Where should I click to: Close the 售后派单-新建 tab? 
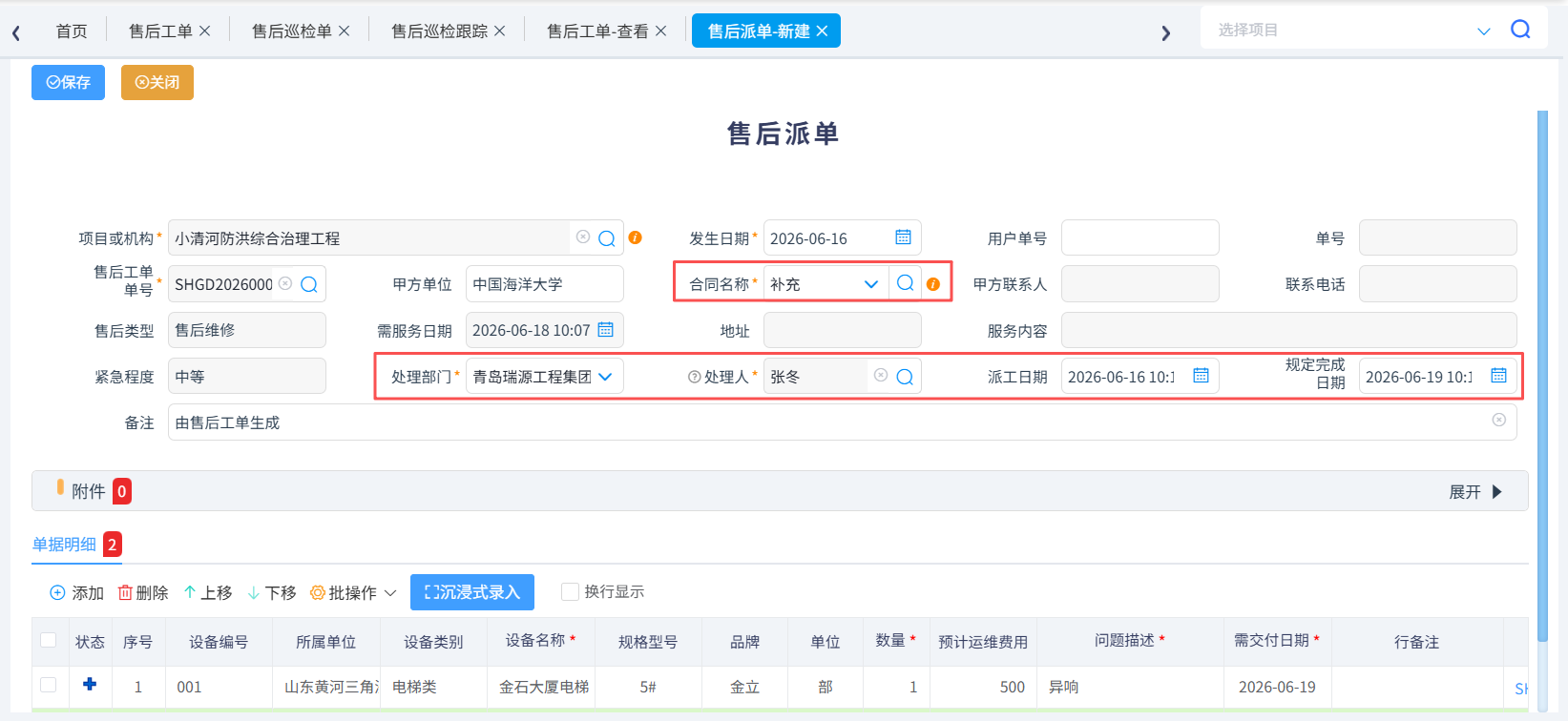pos(822,31)
